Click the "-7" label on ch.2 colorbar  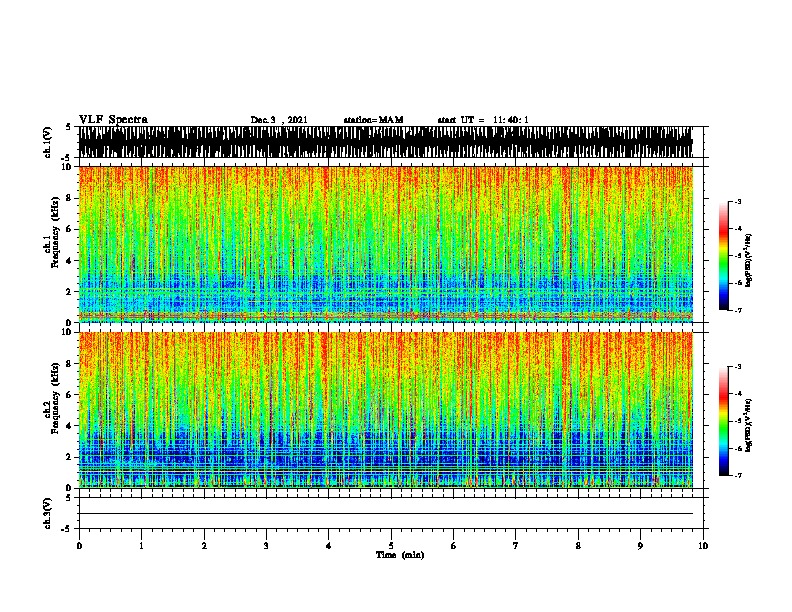tap(738, 475)
